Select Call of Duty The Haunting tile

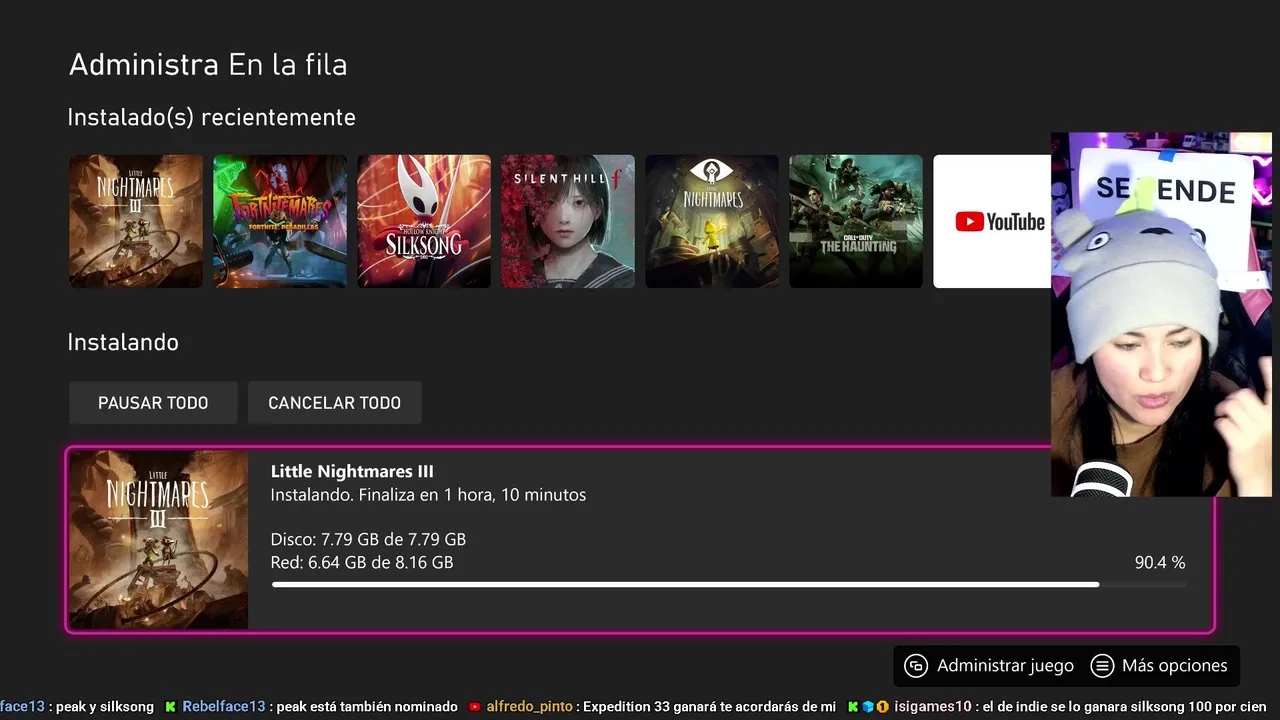[856, 221]
